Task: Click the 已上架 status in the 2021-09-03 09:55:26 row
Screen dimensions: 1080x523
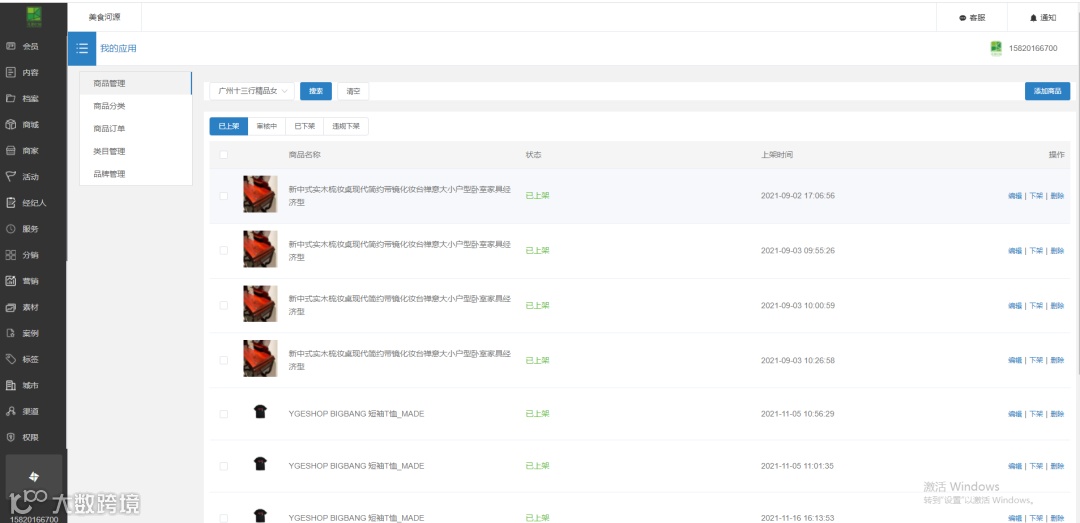Action: tap(537, 250)
